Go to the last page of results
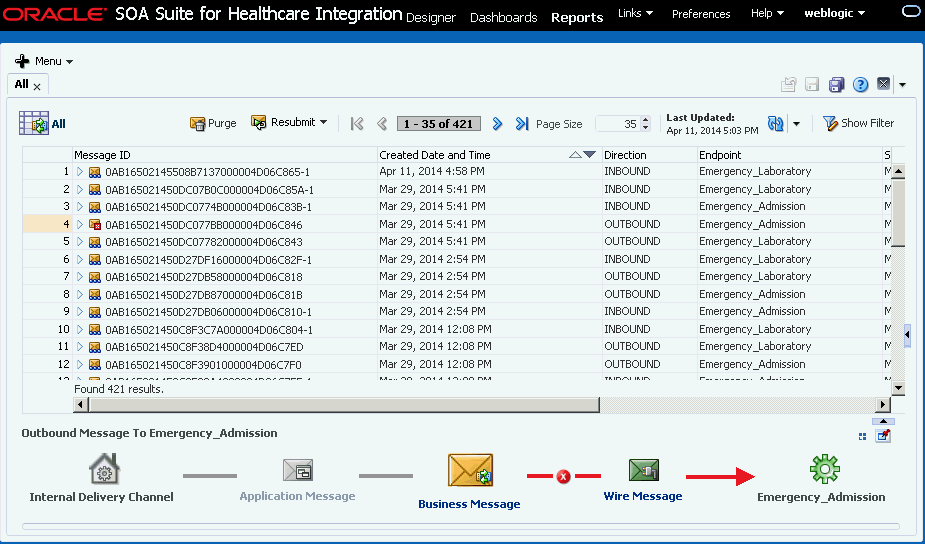Screen dimensions: 925x544 521,123
